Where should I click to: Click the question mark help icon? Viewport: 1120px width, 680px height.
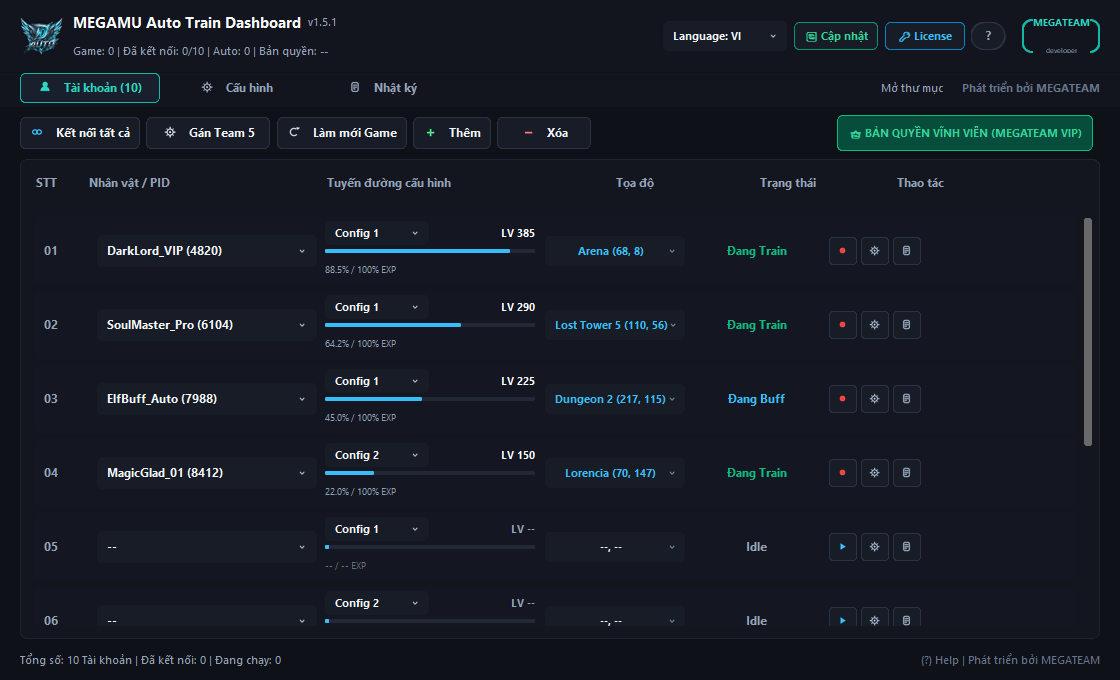[x=988, y=36]
